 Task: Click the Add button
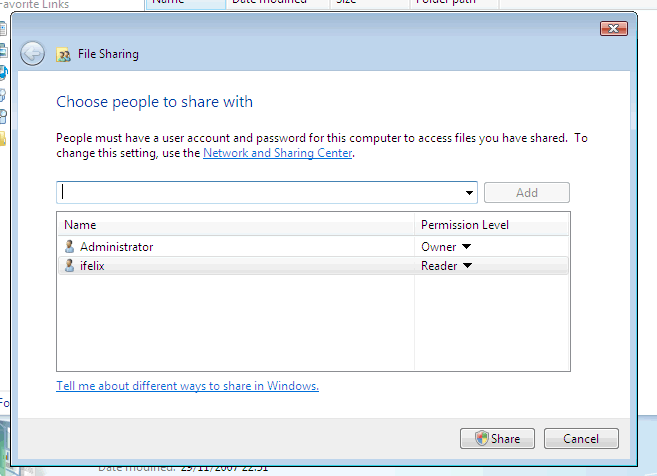tap(526, 193)
